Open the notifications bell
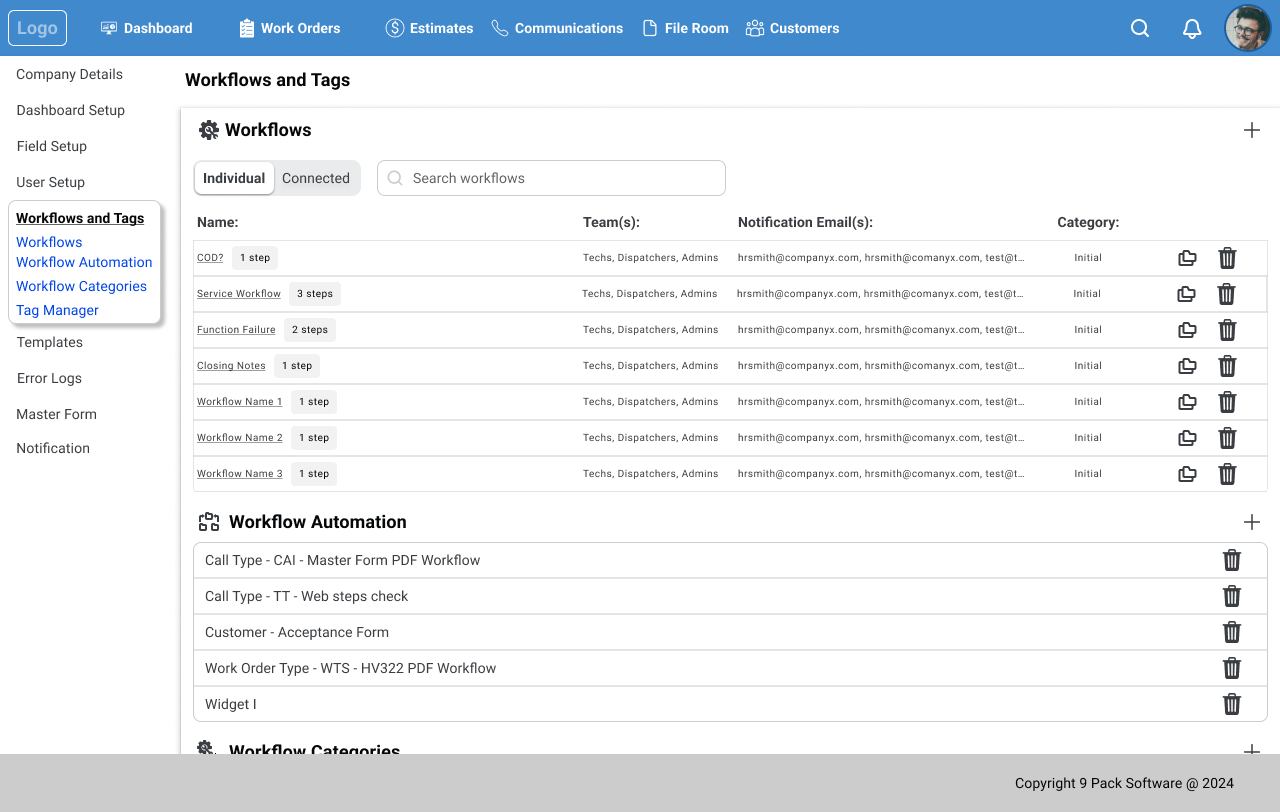Viewport: 1280px width, 812px height. point(1191,28)
